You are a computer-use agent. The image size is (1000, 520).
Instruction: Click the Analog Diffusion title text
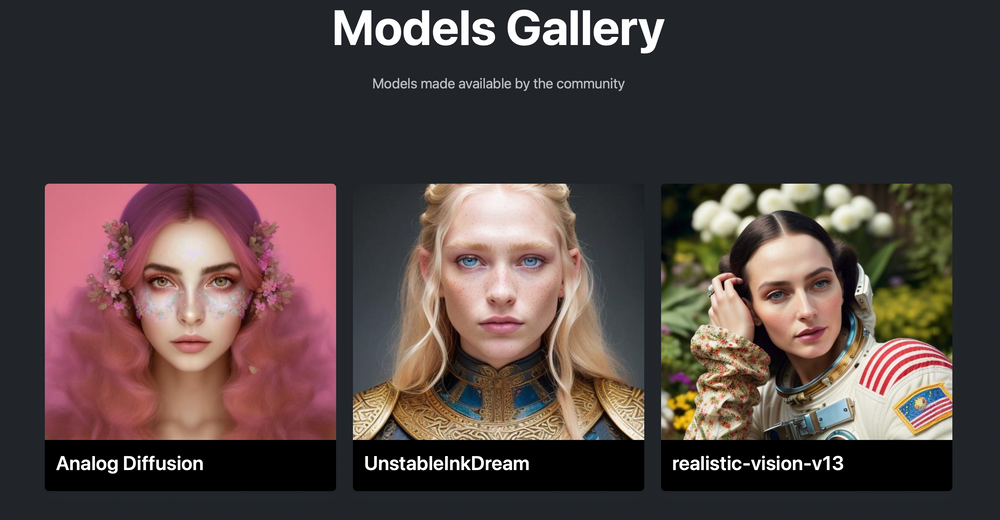click(x=129, y=463)
